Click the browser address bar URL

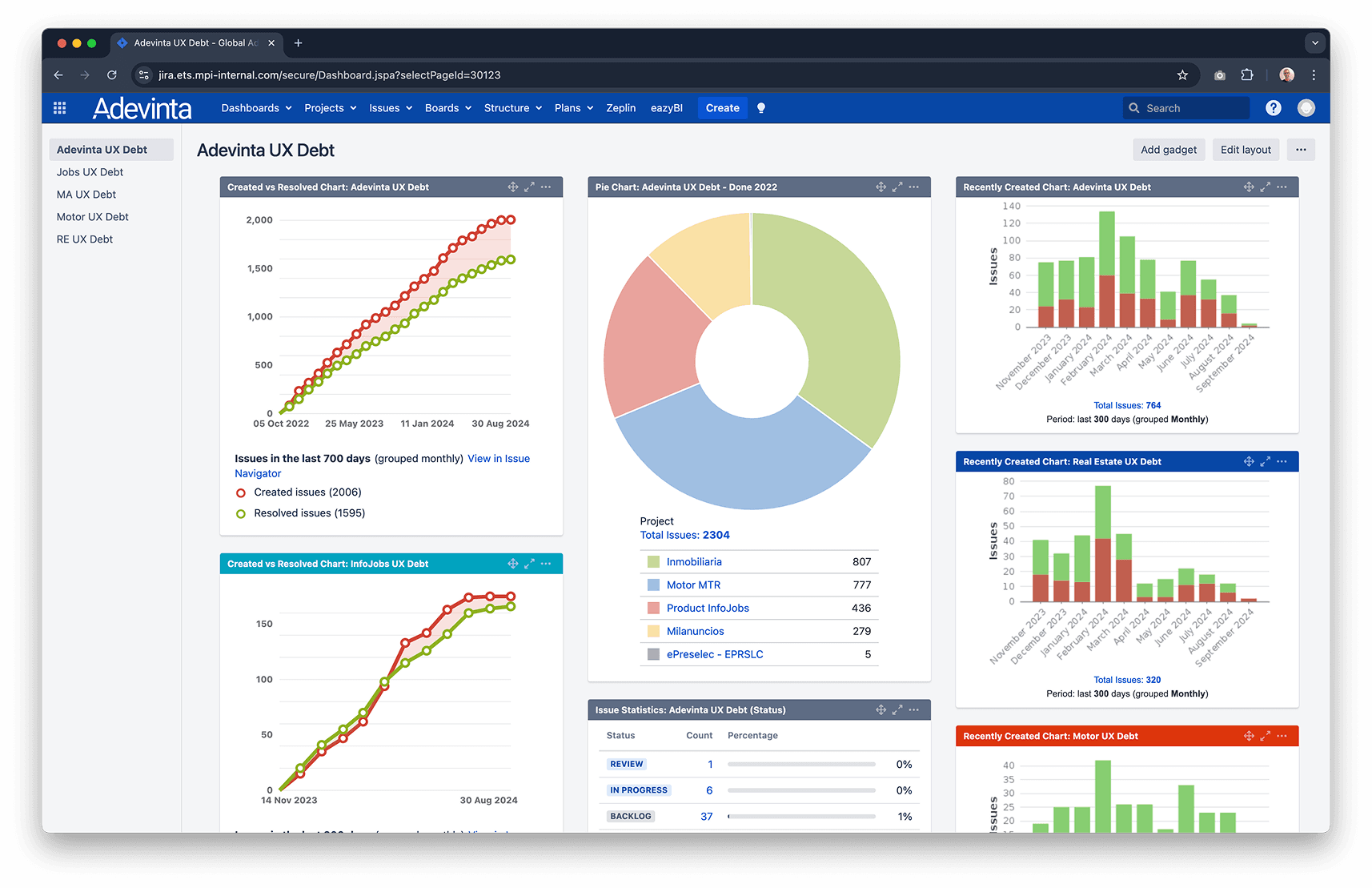(330, 75)
